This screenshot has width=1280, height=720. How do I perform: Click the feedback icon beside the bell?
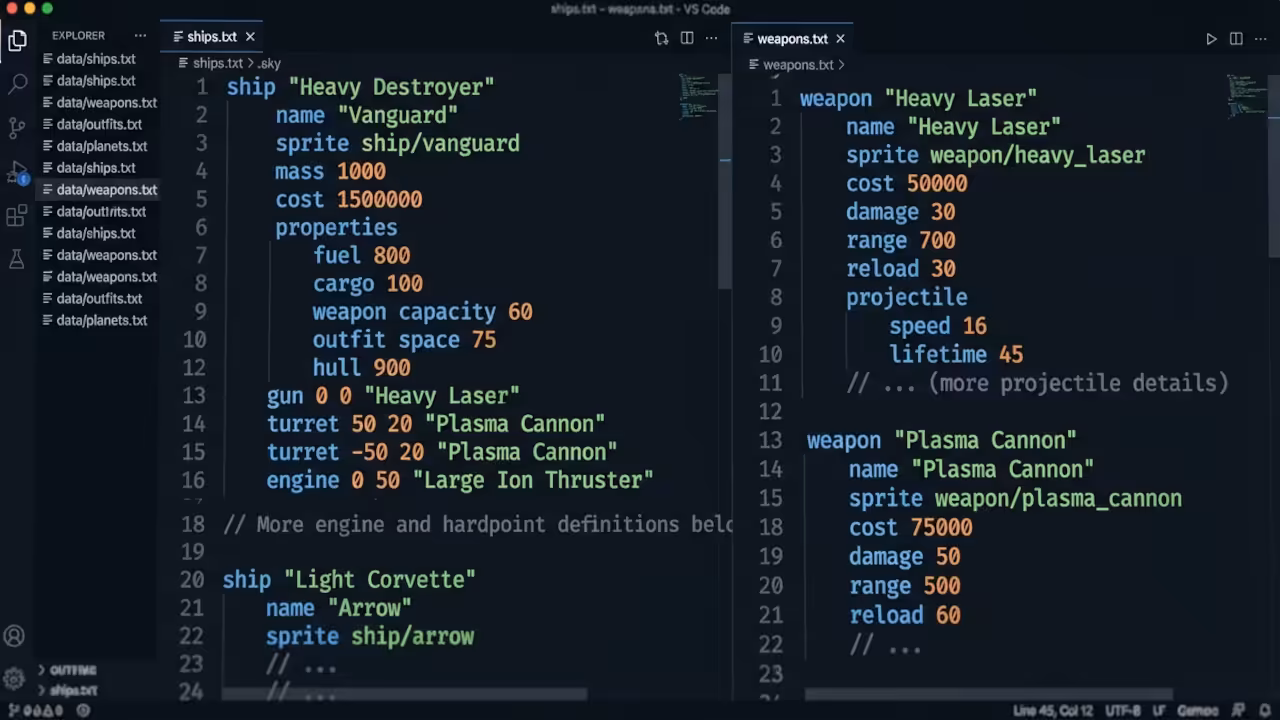pos(1238,711)
